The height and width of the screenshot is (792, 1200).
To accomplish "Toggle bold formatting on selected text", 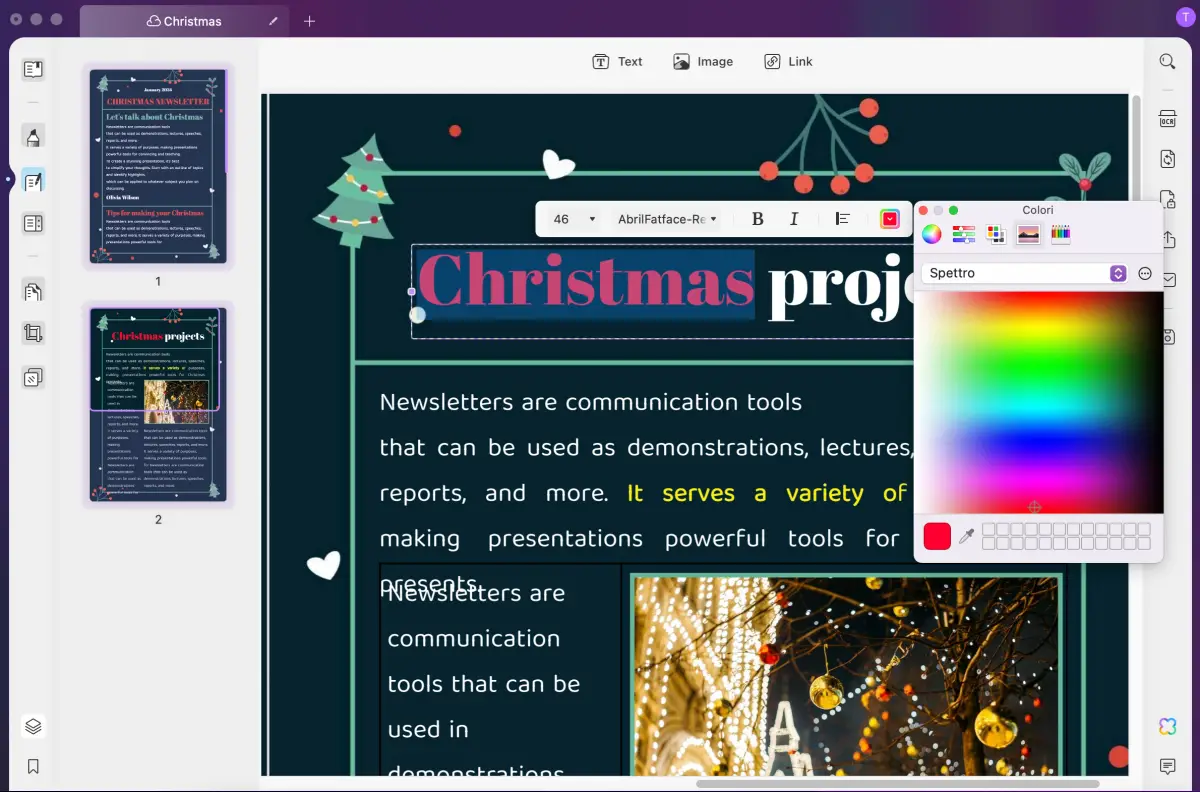I will pos(757,219).
